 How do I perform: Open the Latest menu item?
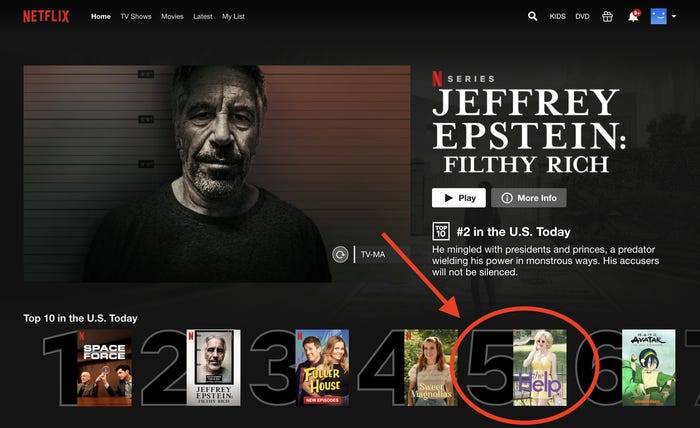(x=203, y=17)
